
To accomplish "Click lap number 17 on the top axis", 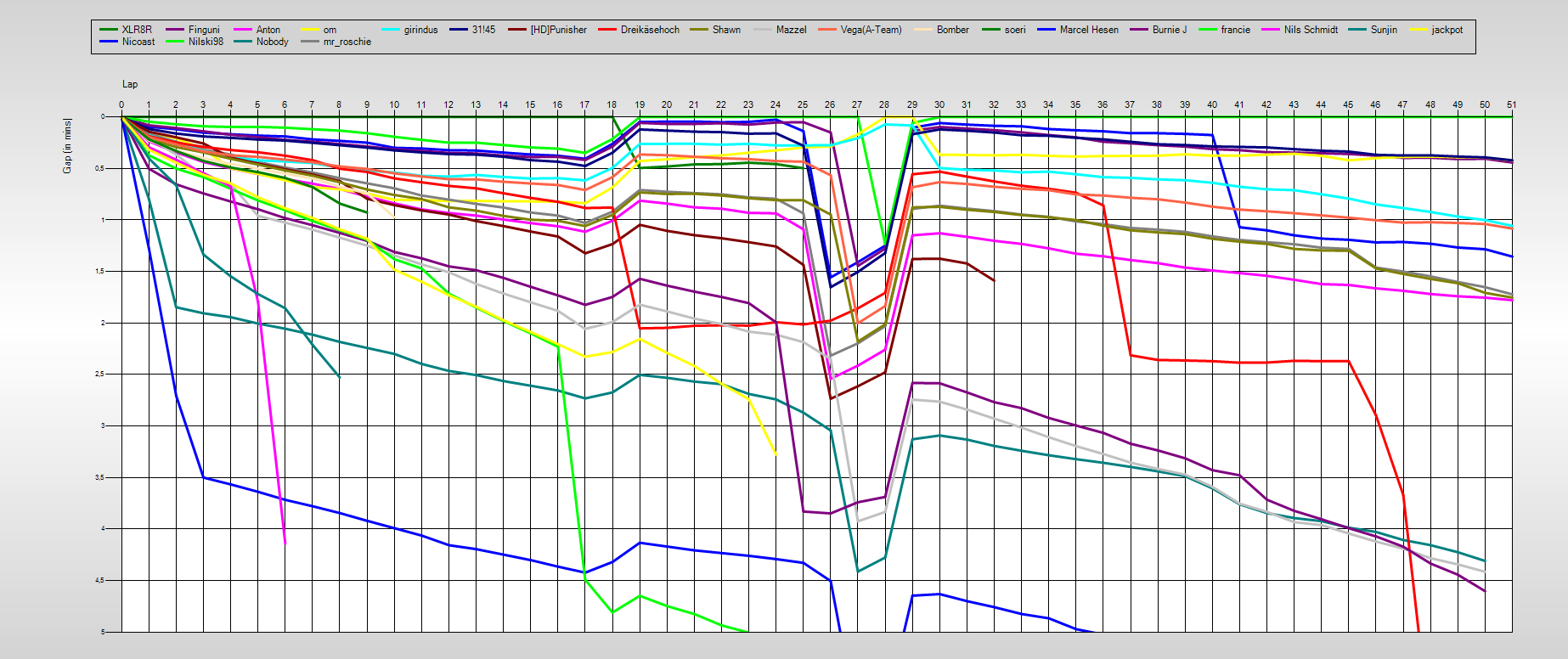I will pyautogui.click(x=584, y=104).
